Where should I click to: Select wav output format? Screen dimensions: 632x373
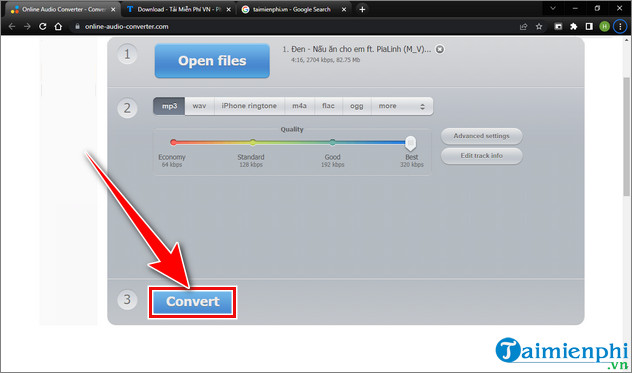pos(200,106)
